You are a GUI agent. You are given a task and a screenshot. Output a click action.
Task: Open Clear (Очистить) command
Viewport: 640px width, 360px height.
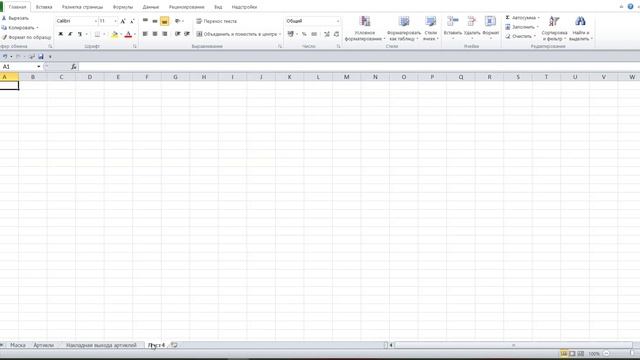(x=520, y=36)
